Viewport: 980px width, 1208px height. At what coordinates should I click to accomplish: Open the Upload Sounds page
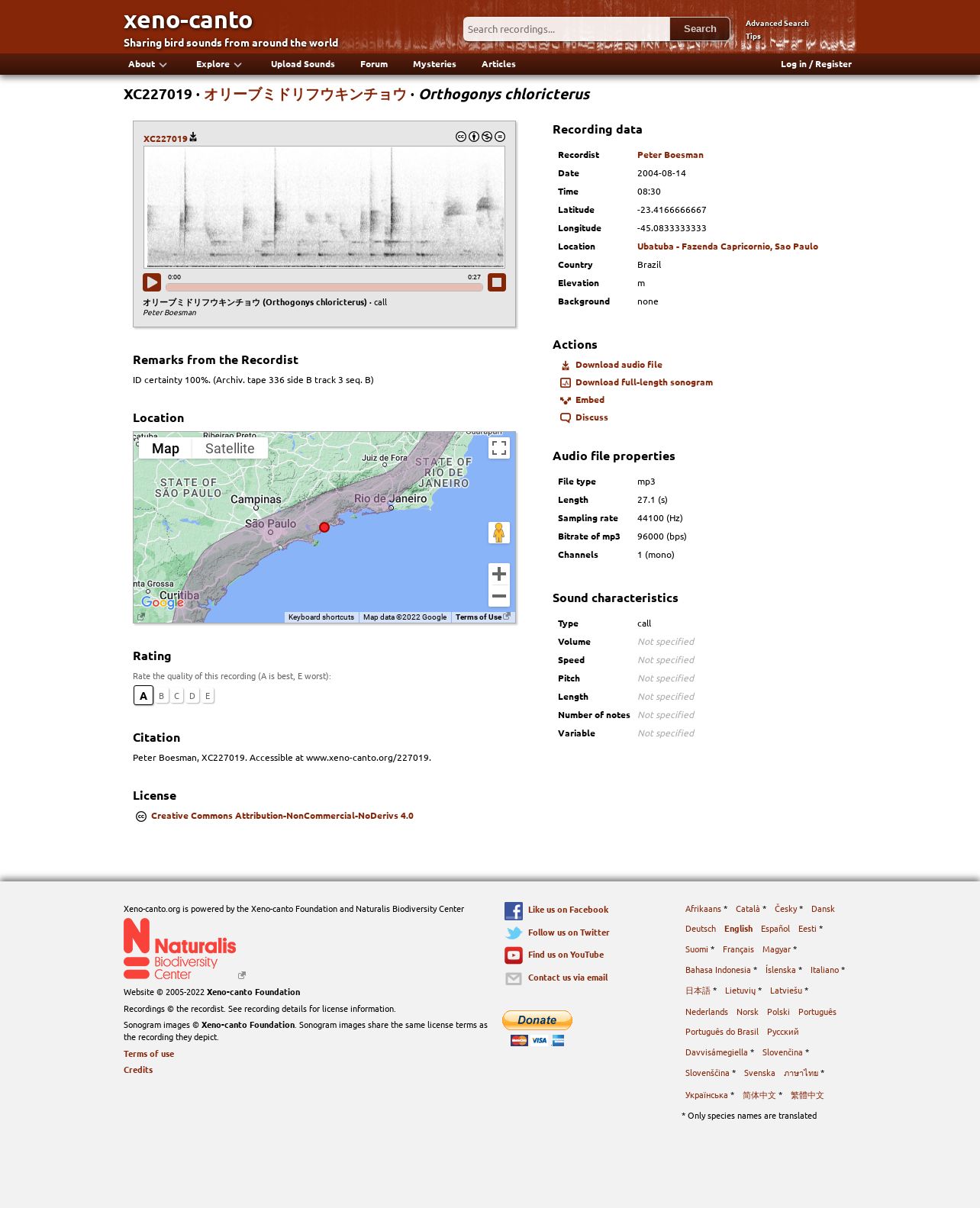(x=303, y=64)
